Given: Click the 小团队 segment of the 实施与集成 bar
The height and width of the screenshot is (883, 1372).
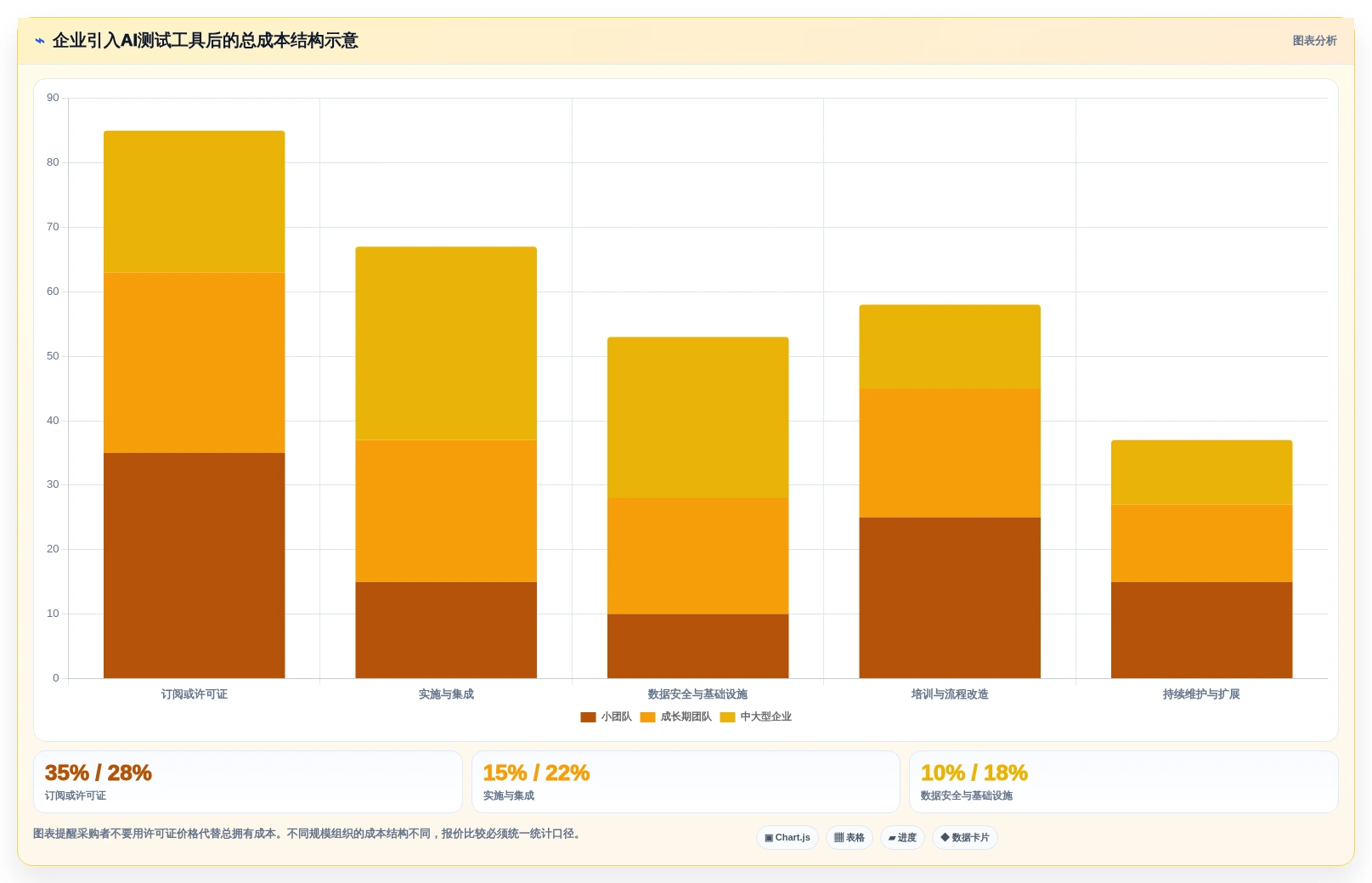Looking at the screenshot, I should (446, 630).
